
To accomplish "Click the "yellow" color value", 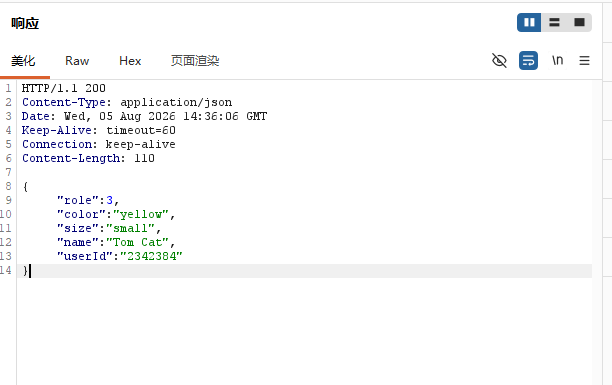I will (x=141, y=214).
